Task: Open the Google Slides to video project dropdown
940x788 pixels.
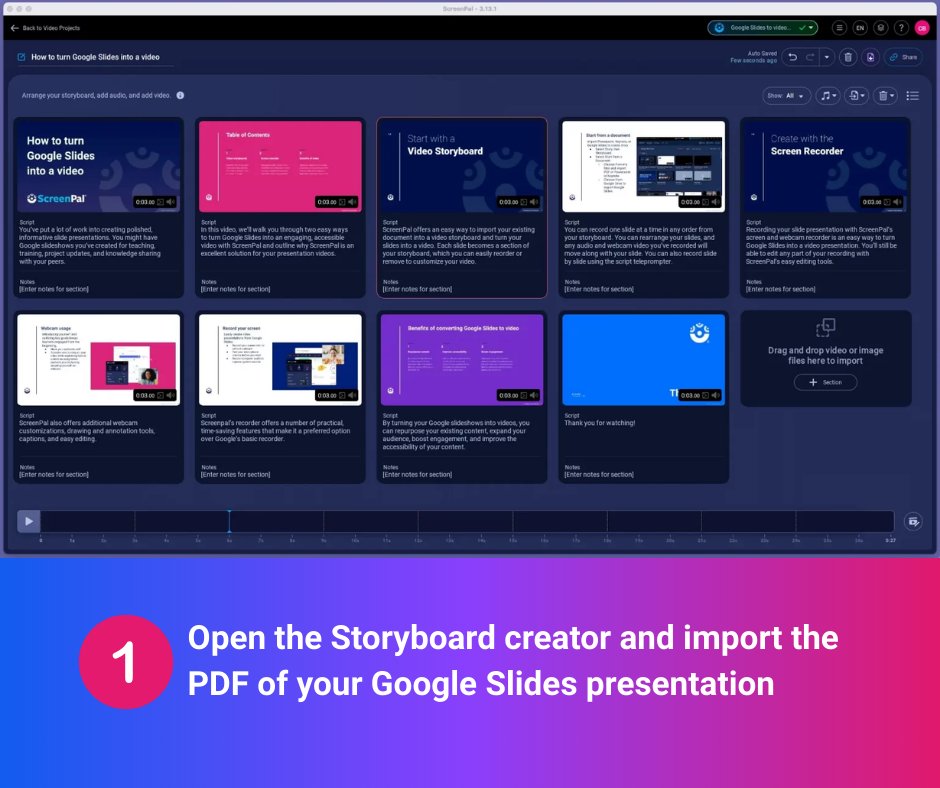Action: (762, 28)
